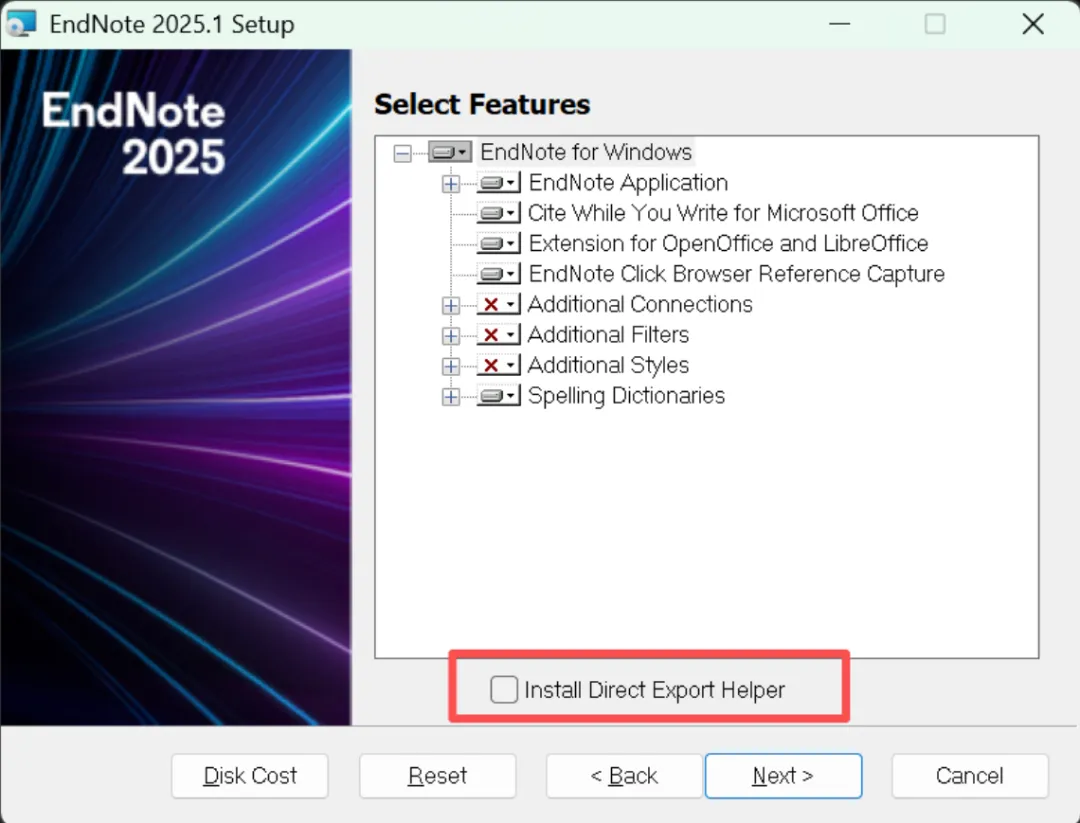Go back with the Back button
The image size is (1080, 823).
tap(624, 775)
